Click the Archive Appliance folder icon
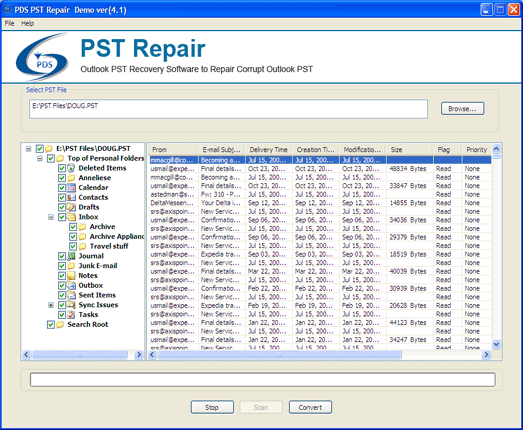Screen dimensions: 523x430 pos(82,237)
